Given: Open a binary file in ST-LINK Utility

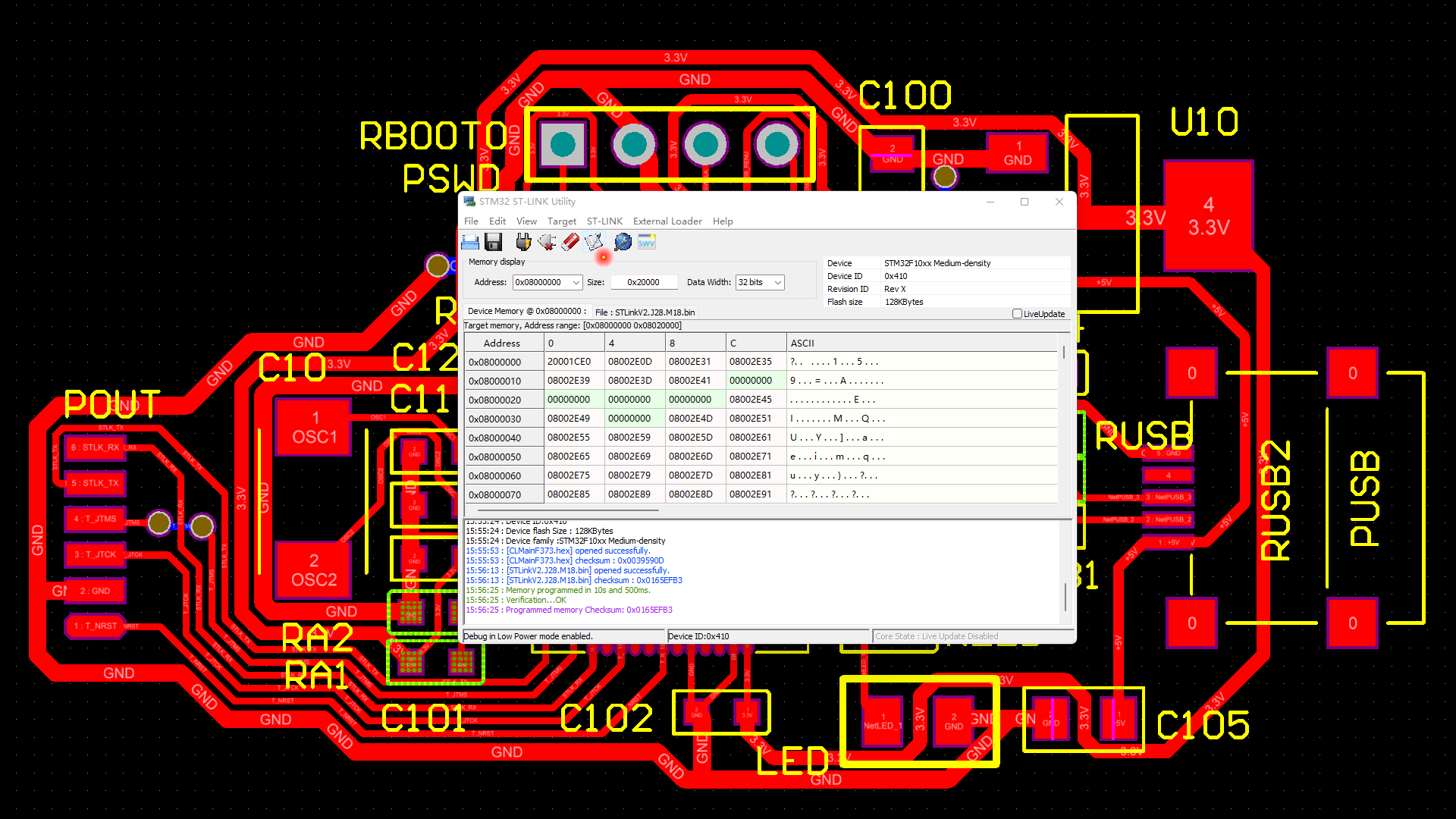Looking at the screenshot, I should pyautogui.click(x=470, y=241).
